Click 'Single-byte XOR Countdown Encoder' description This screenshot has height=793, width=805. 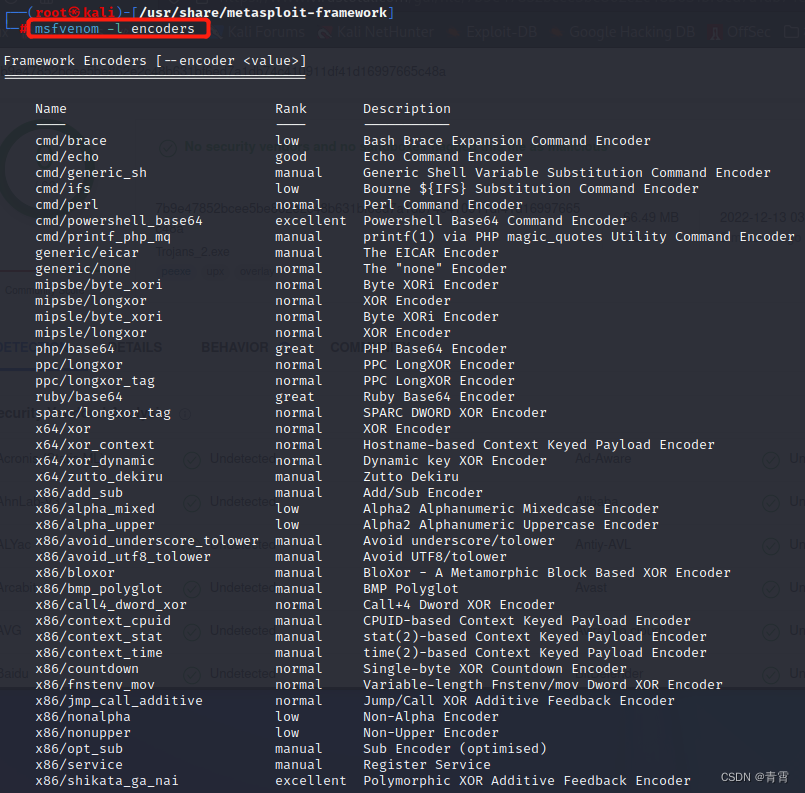[x=495, y=668]
